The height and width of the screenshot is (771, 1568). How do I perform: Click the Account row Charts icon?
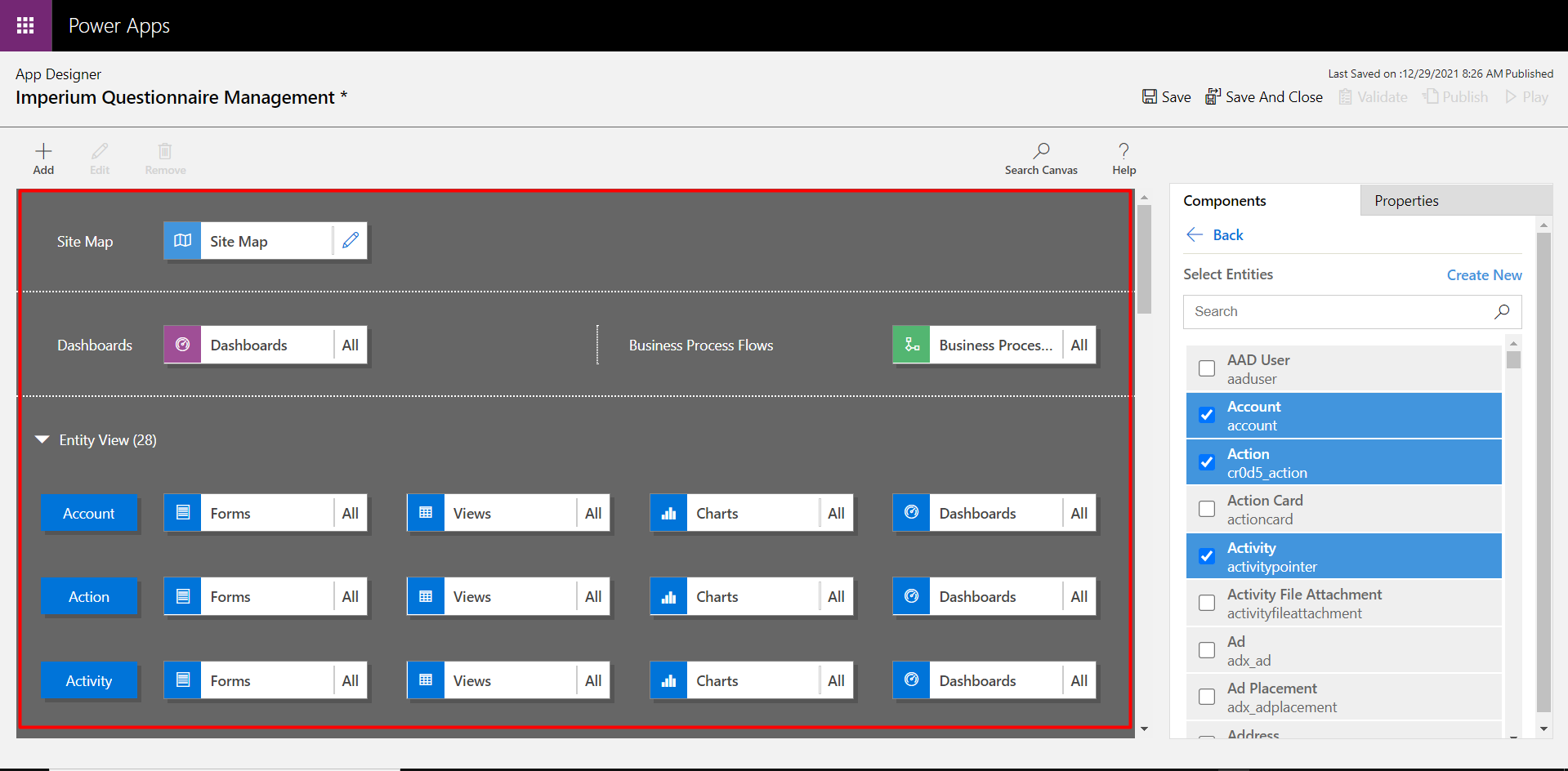668,513
